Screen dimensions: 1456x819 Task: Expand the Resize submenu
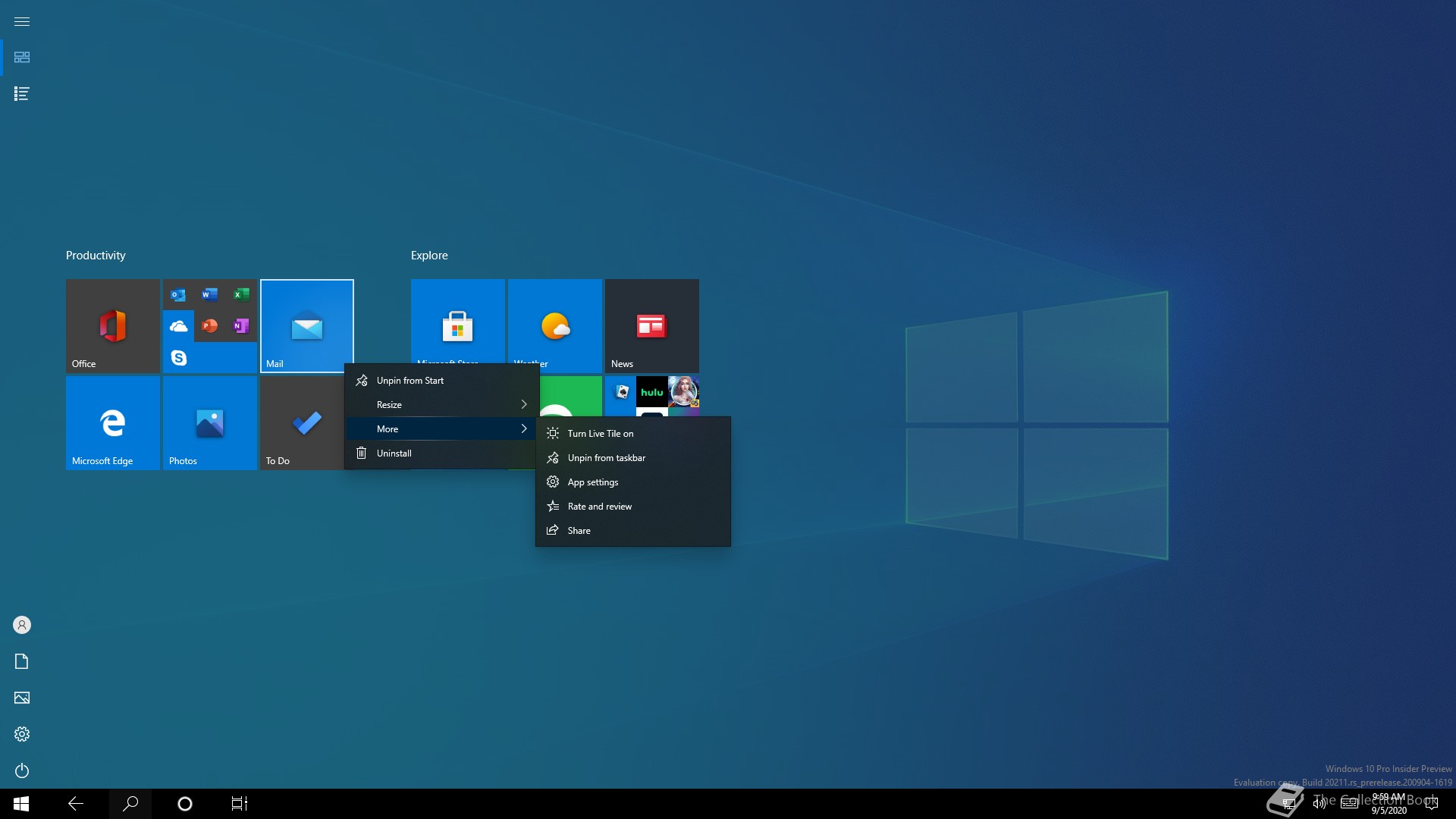(441, 405)
